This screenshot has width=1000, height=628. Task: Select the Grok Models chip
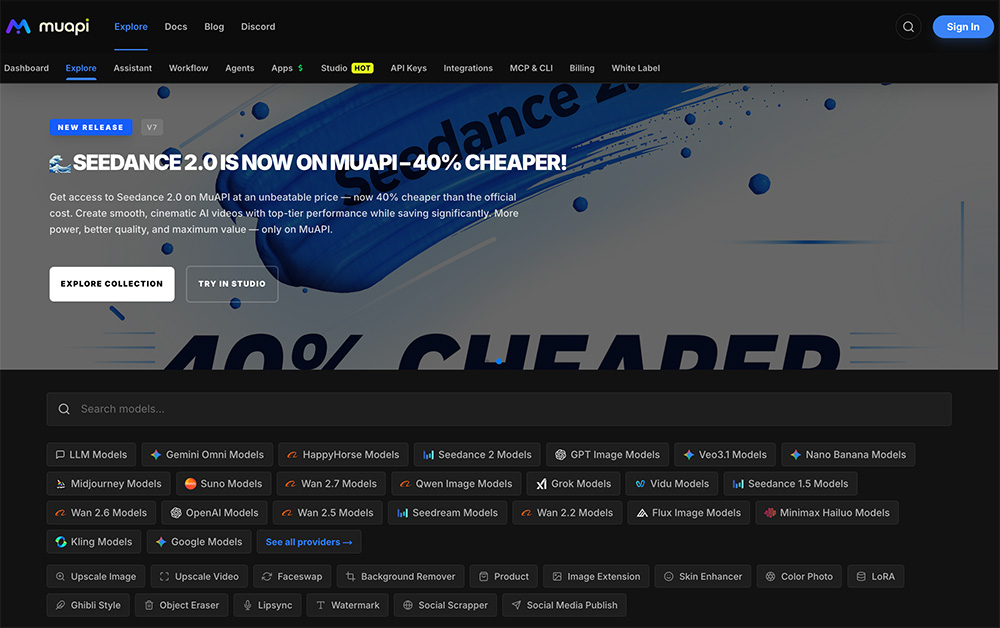tap(573, 484)
